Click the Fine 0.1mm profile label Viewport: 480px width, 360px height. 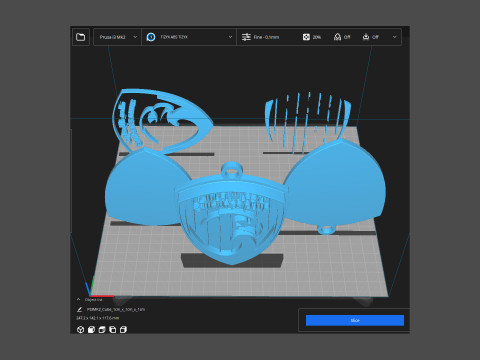click(x=266, y=37)
